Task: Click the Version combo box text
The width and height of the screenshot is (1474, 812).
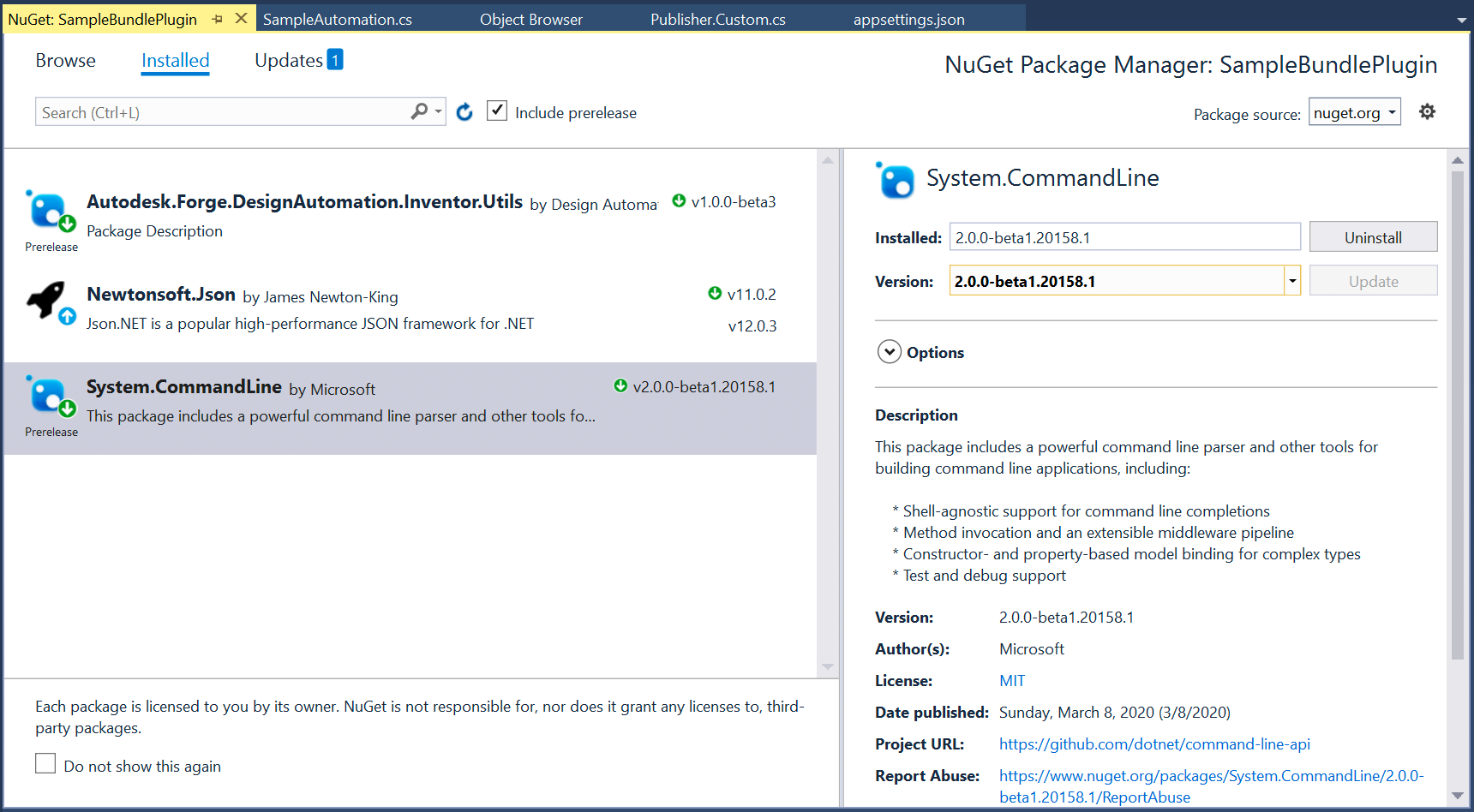Action: 1116,280
